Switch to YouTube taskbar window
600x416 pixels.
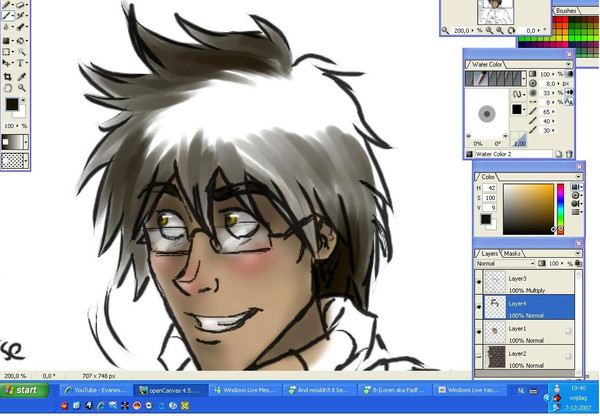coord(95,390)
